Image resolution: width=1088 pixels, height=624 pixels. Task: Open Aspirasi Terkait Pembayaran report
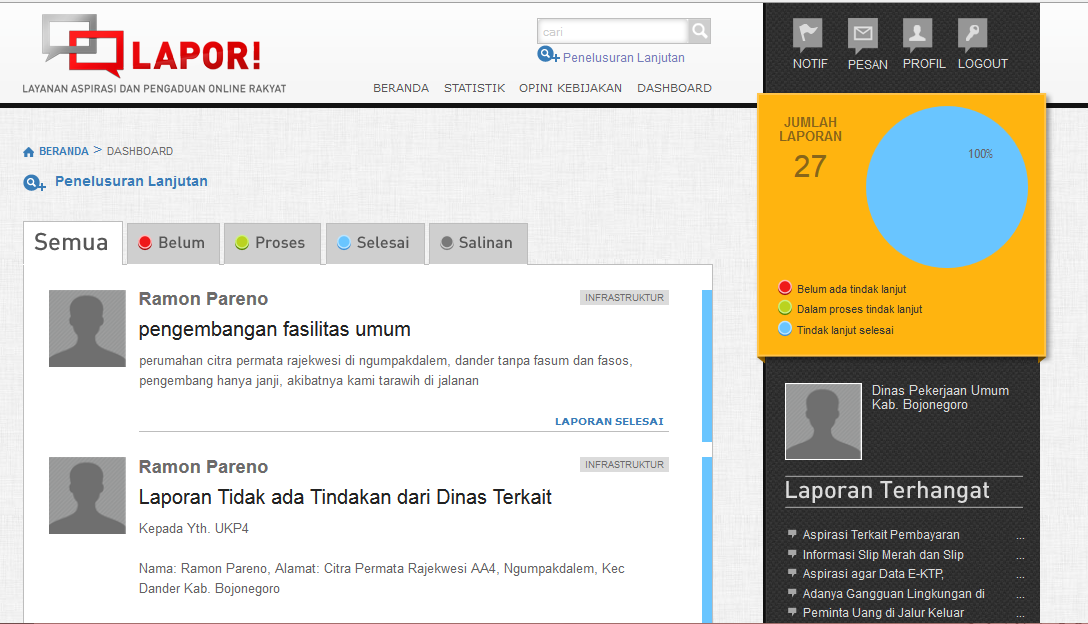[881, 535]
